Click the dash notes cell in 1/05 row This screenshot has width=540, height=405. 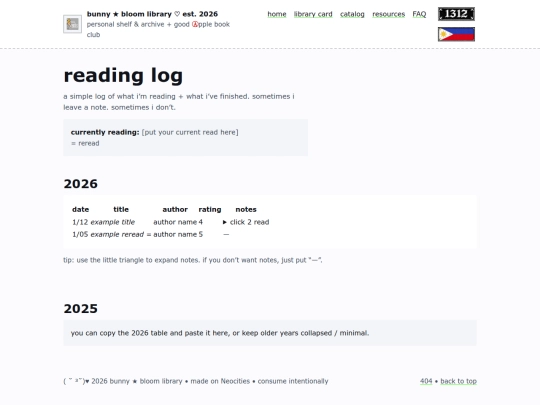coord(226,235)
